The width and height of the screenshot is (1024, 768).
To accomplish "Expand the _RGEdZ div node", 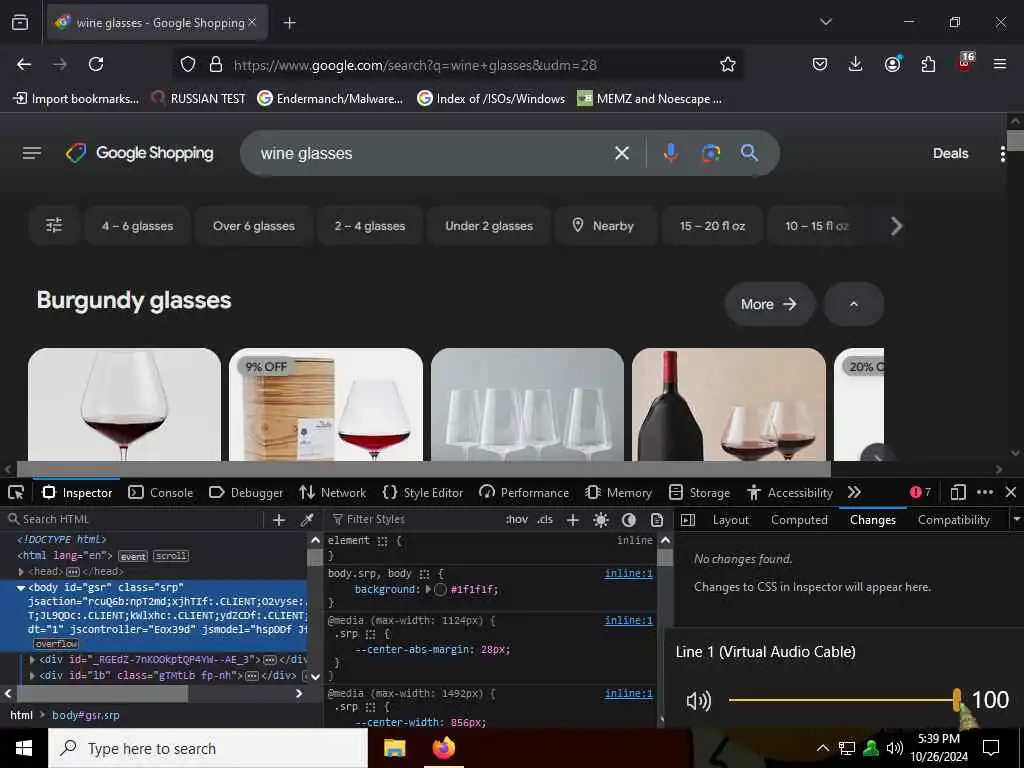I will pos(32,660).
